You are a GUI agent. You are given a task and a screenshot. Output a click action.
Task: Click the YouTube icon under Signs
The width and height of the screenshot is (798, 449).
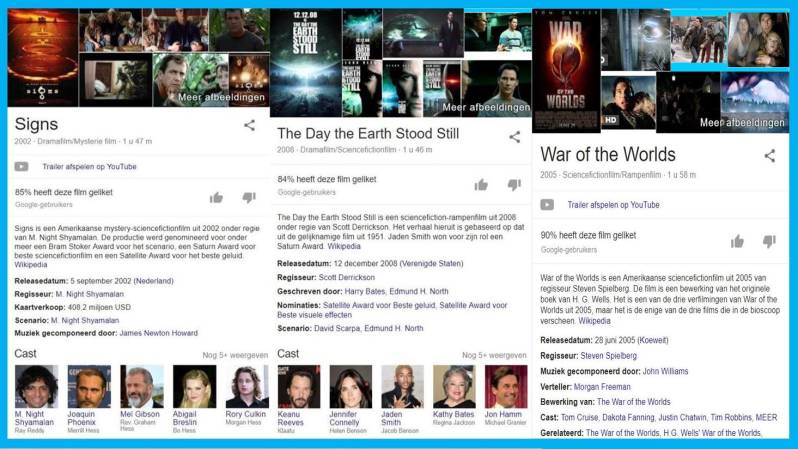[21, 166]
